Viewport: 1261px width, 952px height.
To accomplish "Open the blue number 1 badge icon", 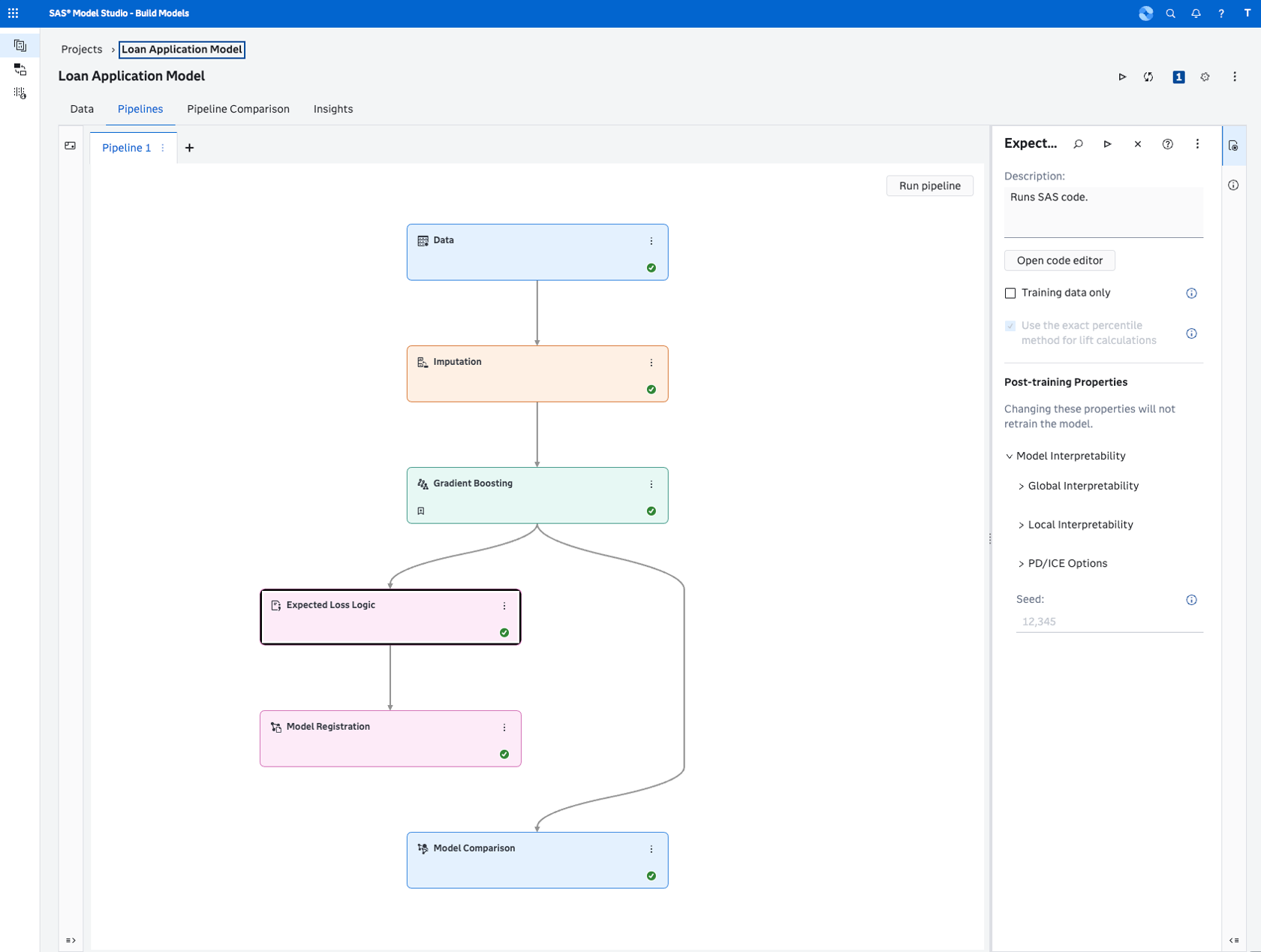I will point(1178,77).
